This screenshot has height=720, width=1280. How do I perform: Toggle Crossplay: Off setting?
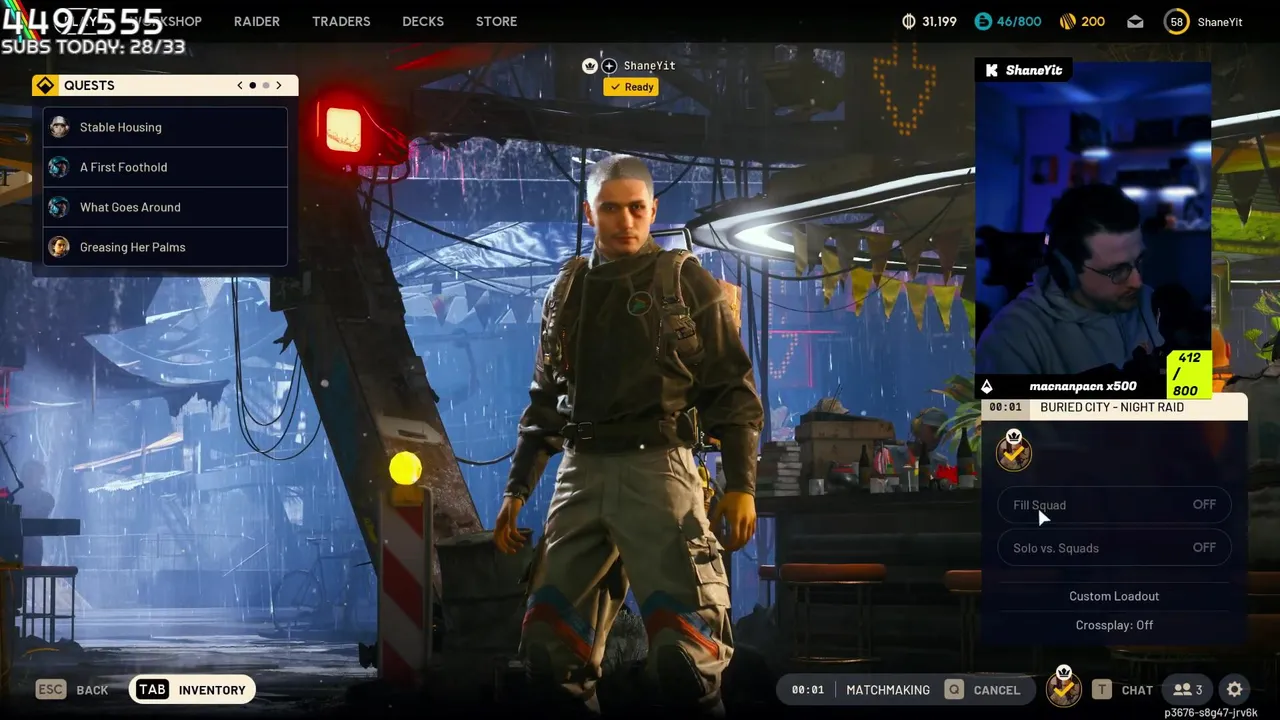[1114, 625]
